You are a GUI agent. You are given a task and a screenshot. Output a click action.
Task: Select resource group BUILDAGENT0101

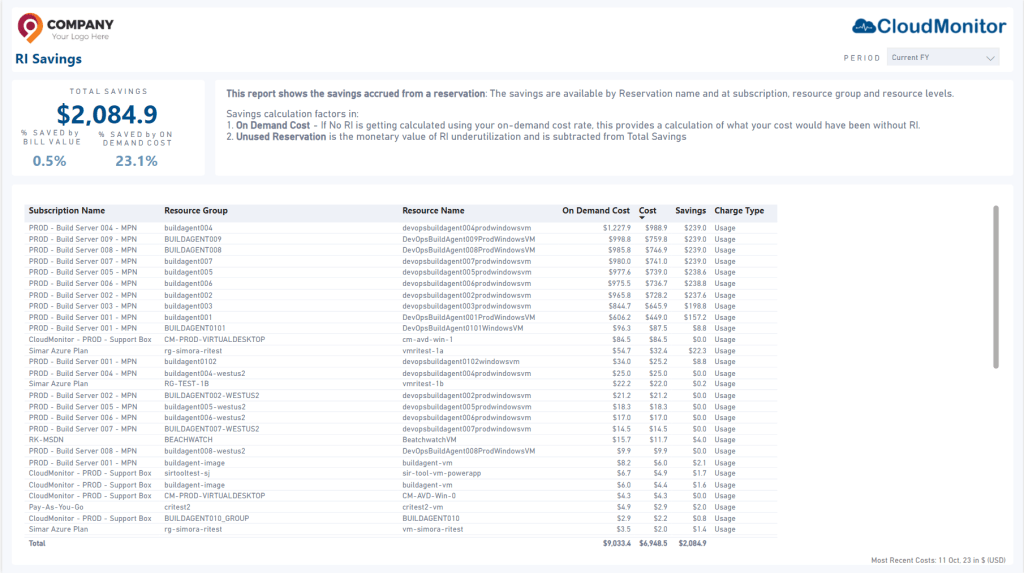click(195, 328)
